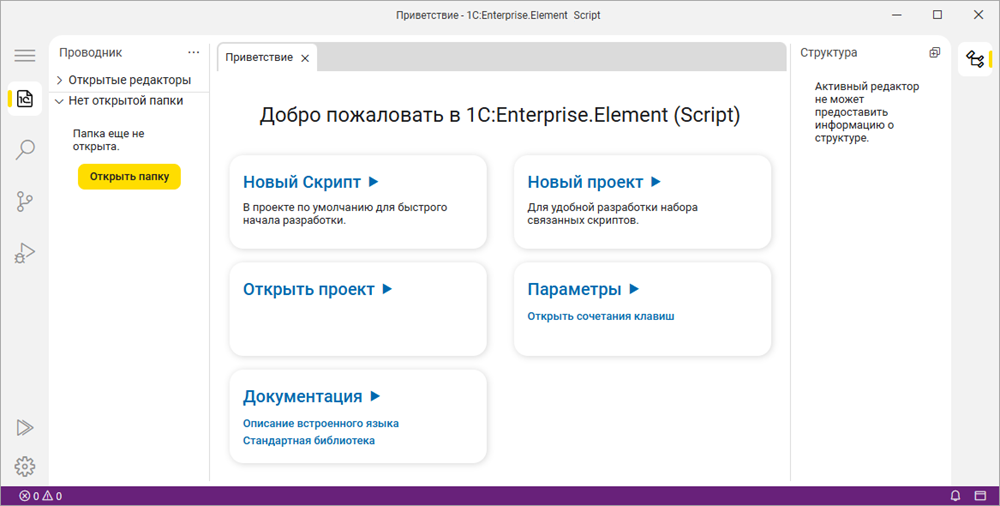
Task: Click the Structure icon in the right sidebar
Action: pos(974,60)
